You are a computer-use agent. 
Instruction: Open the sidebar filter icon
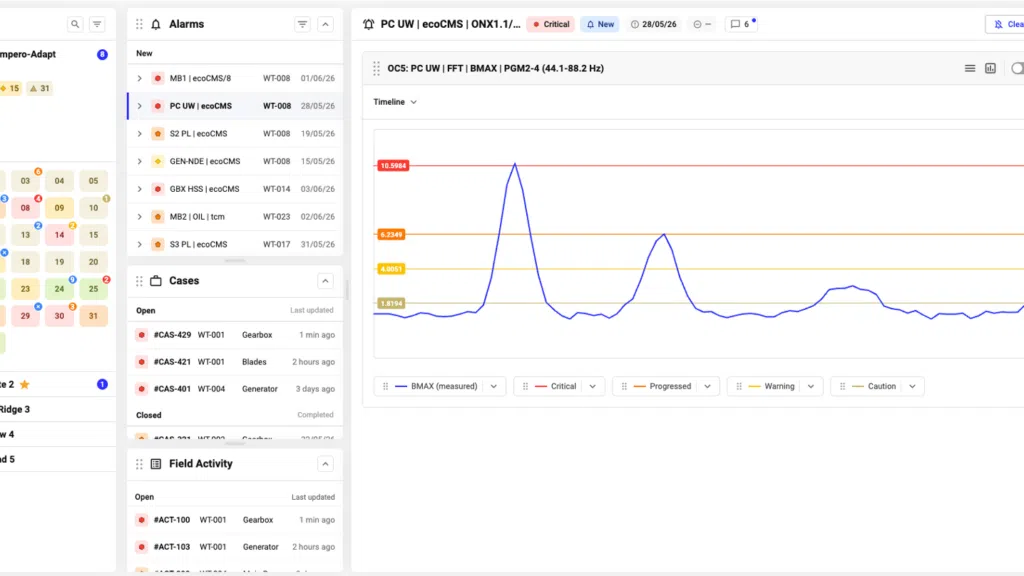click(x=97, y=24)
